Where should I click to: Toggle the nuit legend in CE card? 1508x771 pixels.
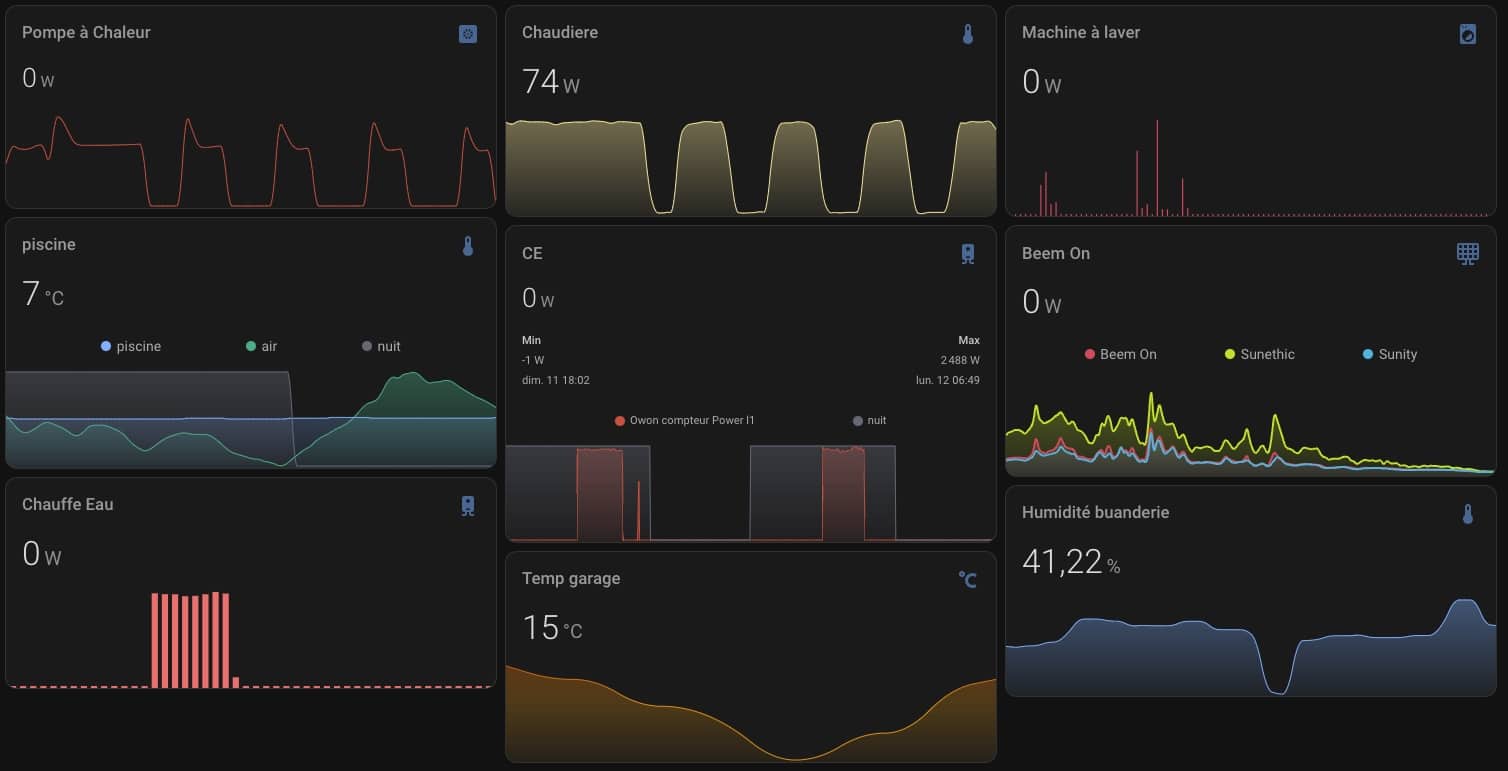pos(870,420)
